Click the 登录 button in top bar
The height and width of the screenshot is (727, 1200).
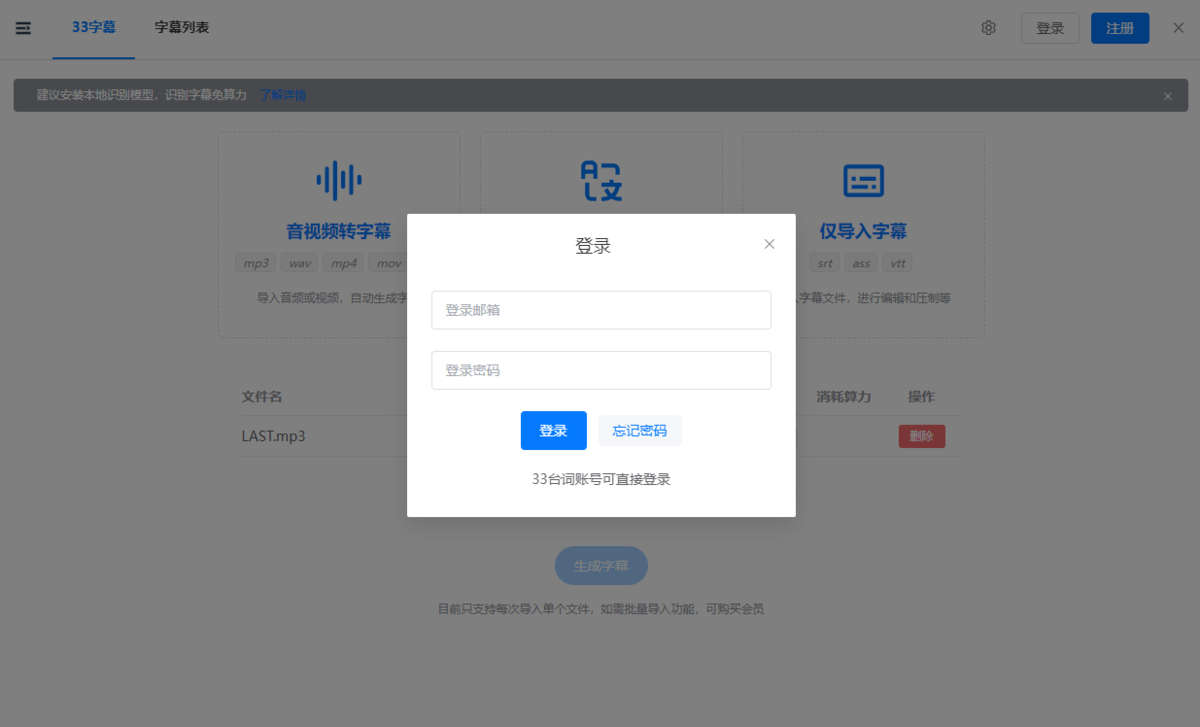coord(1050,28)
